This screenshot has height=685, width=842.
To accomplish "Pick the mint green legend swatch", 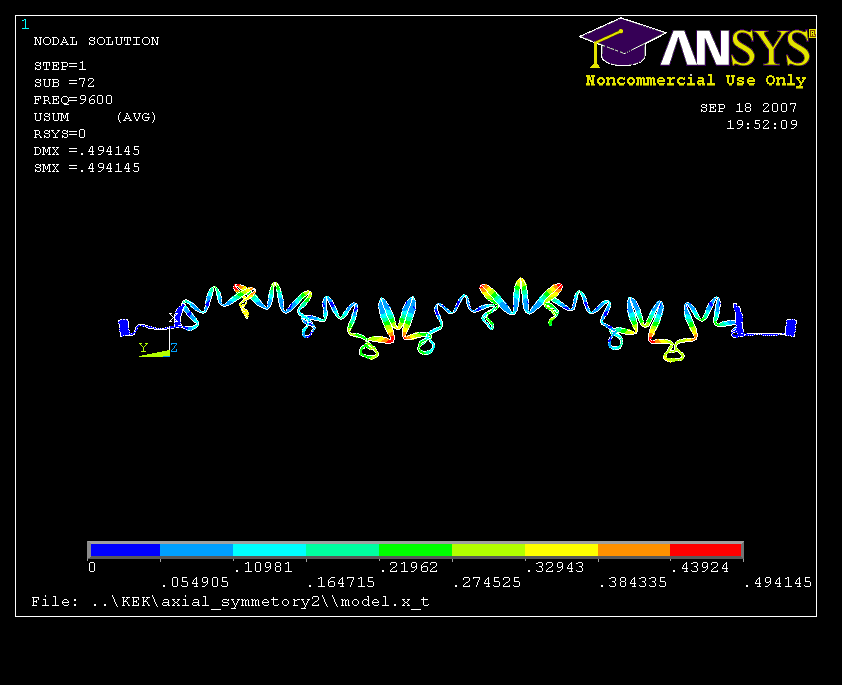I will pos(343,550).
